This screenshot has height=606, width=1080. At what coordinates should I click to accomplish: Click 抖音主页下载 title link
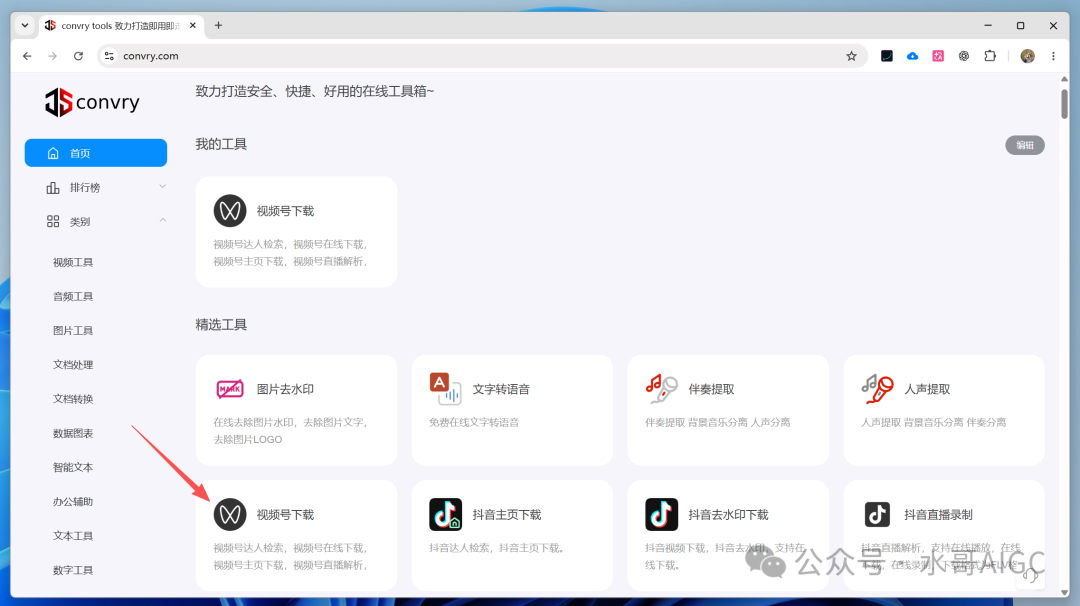coord(507,514)
